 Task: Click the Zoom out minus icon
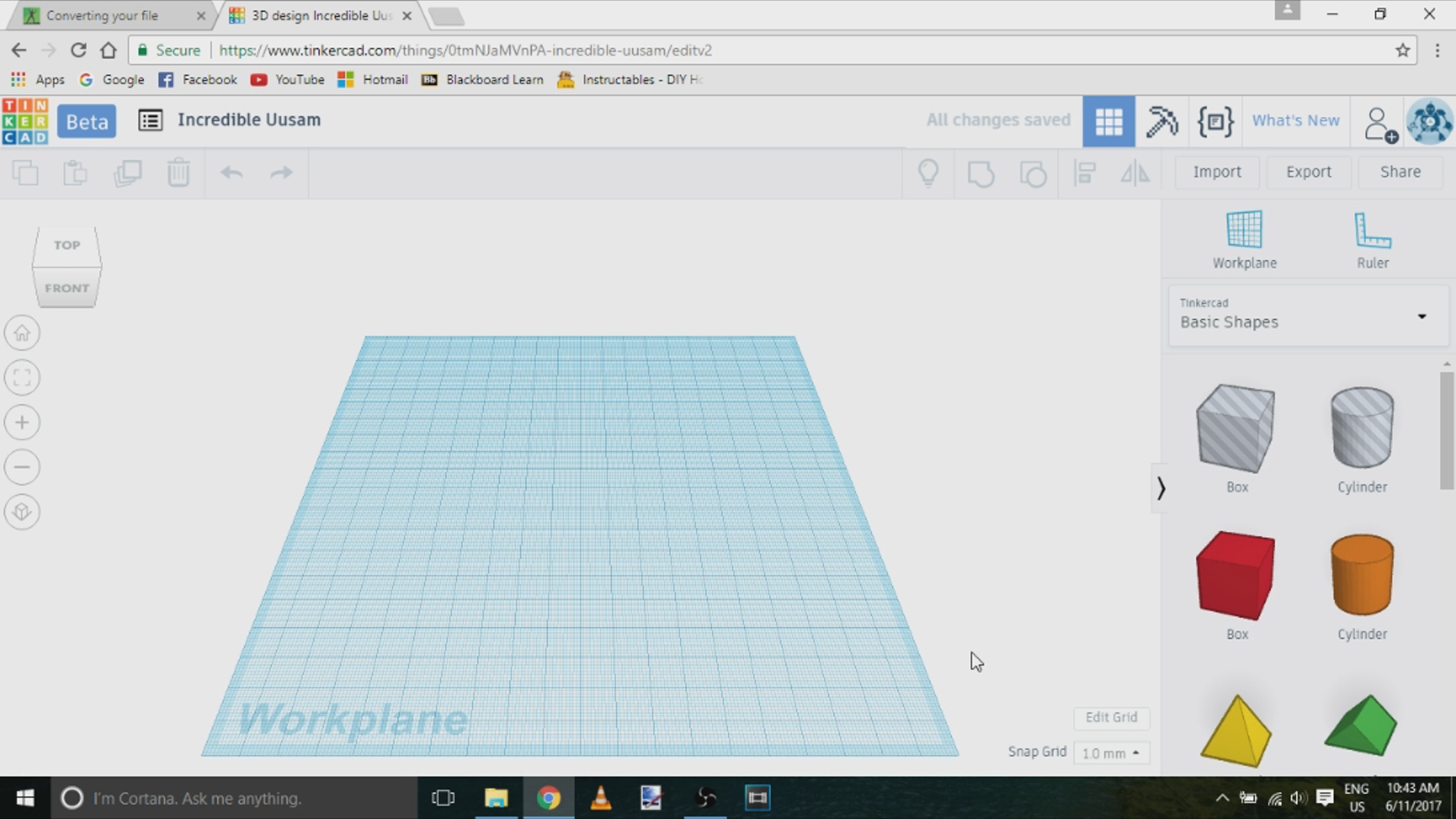point(22,467)
